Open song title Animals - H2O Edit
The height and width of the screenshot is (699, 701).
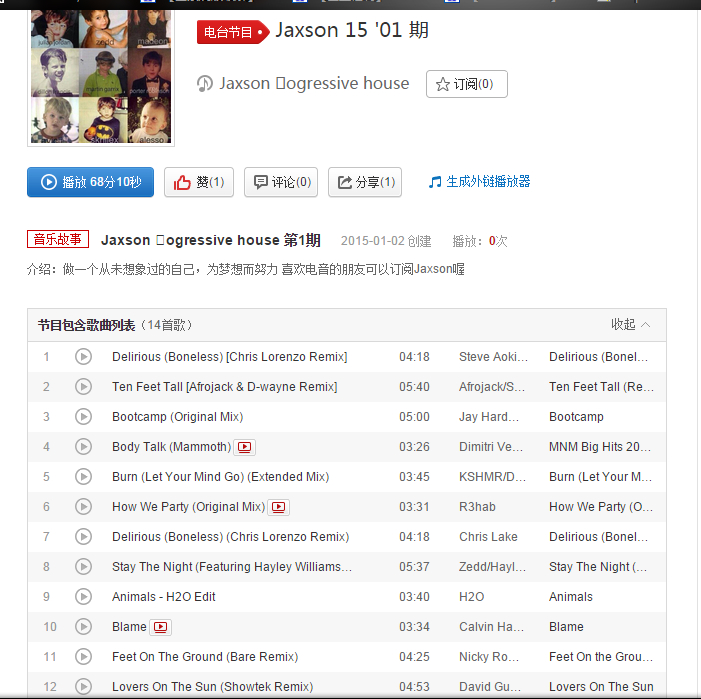[164, 597]
